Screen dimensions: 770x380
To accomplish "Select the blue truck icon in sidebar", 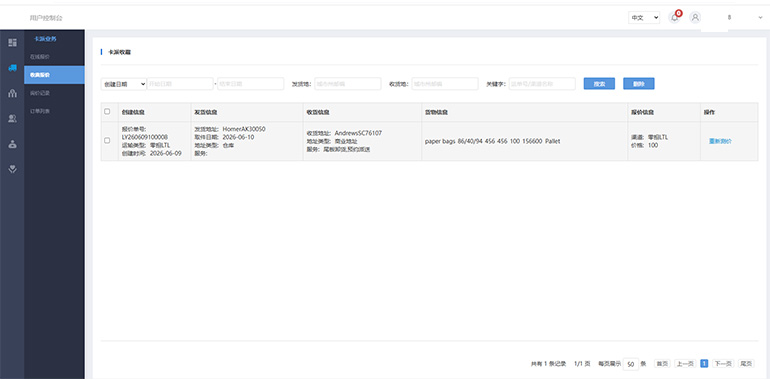I will coord(13,68).
